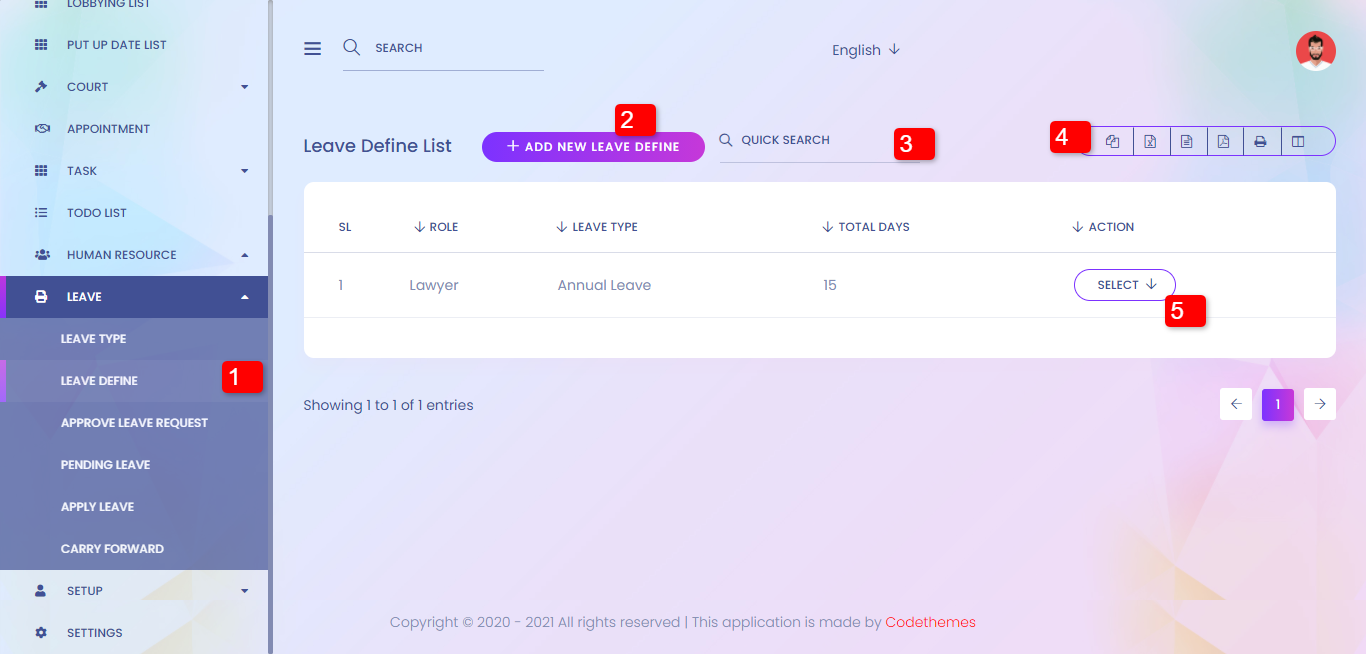Toggle the hamburger sidebar menu icon
The width and height of the screenshot is (1366, 654).
click(313, 49)
